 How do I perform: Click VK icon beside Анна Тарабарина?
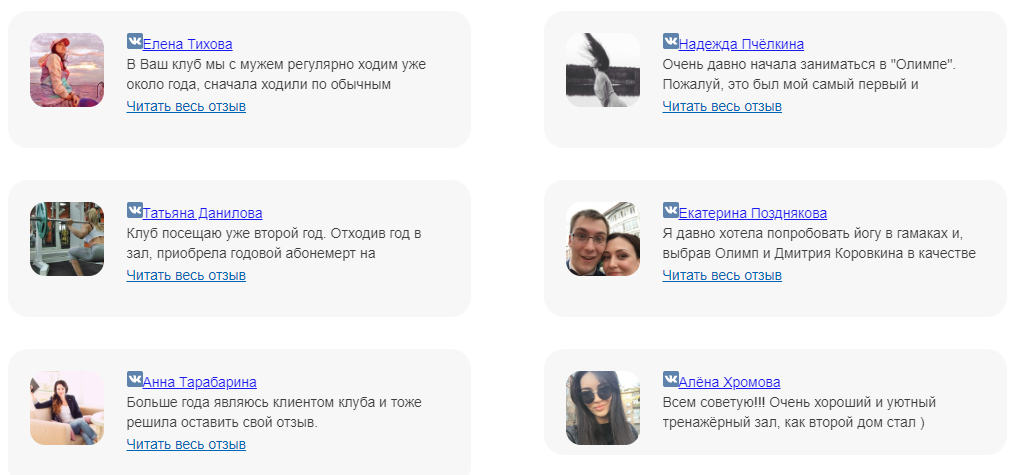(135, 379)
